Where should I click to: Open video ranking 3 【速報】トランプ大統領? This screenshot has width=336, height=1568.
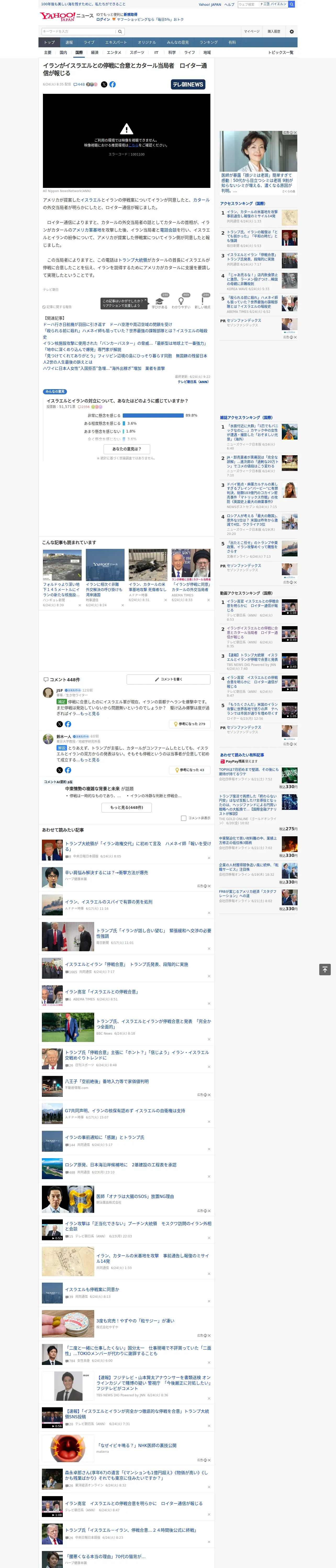click(x=253, y=658)
